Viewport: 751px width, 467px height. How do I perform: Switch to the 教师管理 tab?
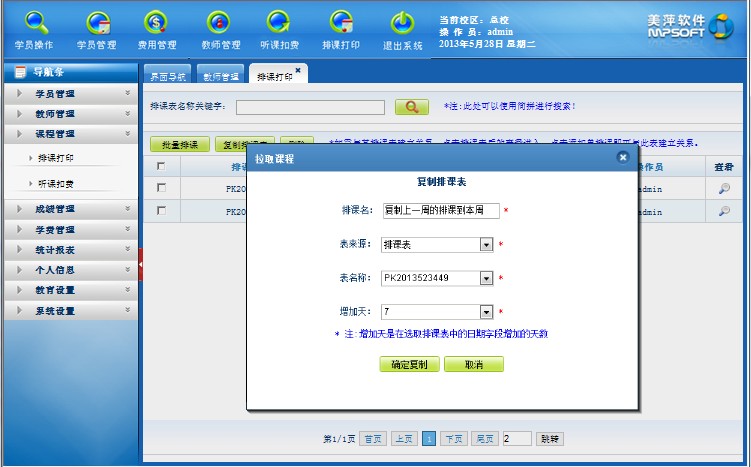(220, 76)
